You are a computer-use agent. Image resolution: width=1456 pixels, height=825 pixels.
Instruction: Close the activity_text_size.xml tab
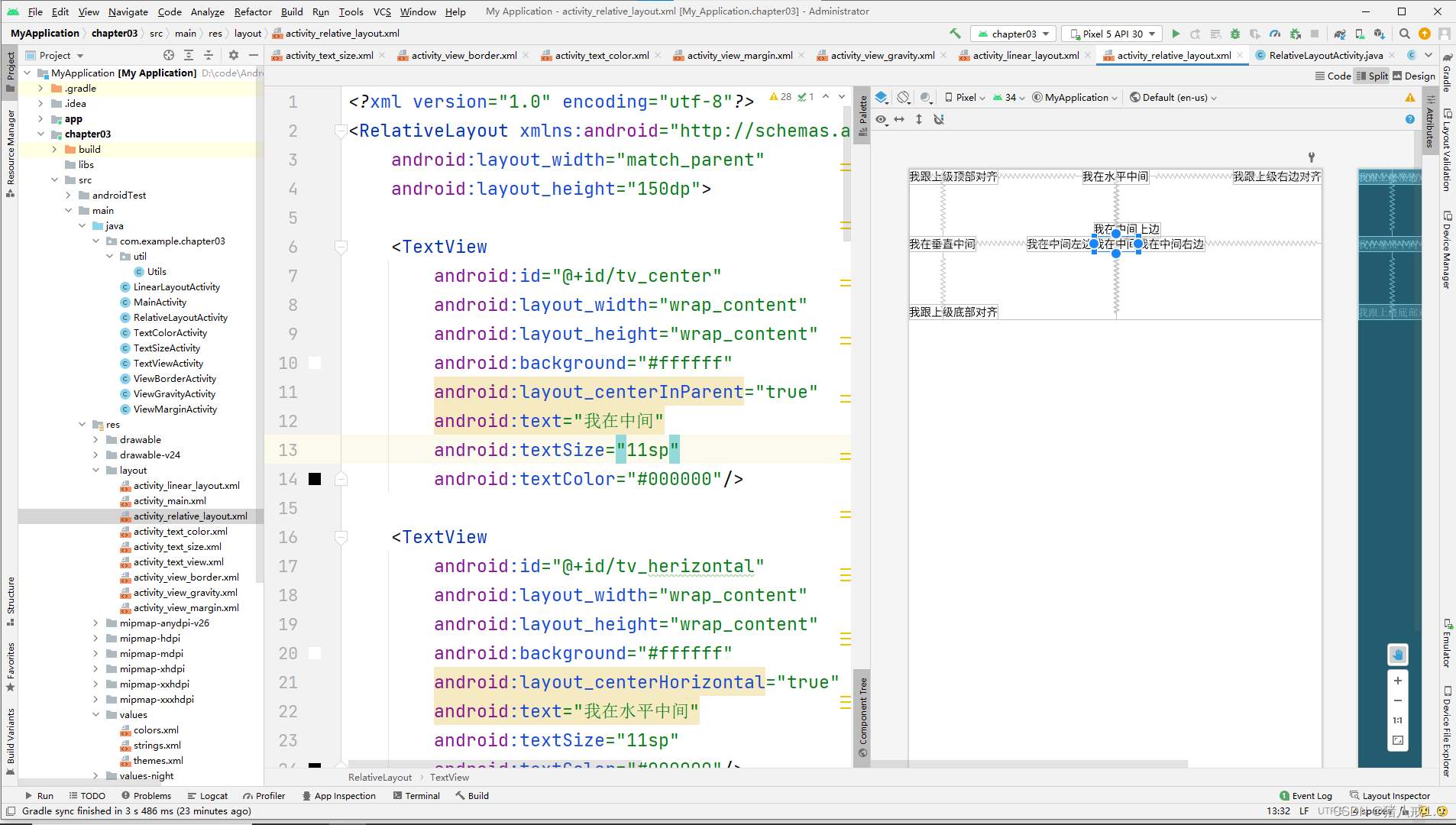point(382,55)
